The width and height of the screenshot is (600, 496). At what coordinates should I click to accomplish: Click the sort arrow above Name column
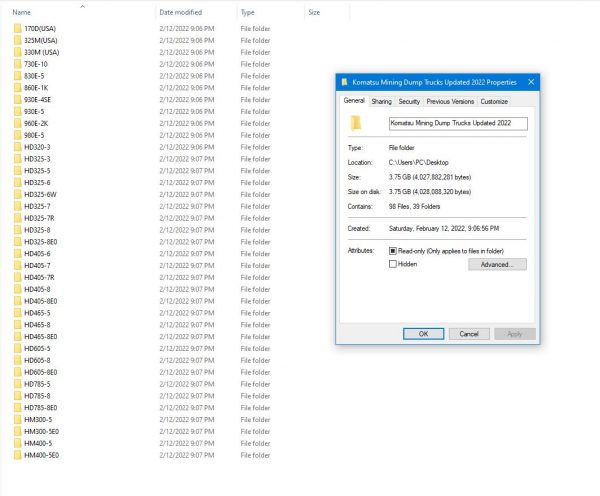[82, 7]
